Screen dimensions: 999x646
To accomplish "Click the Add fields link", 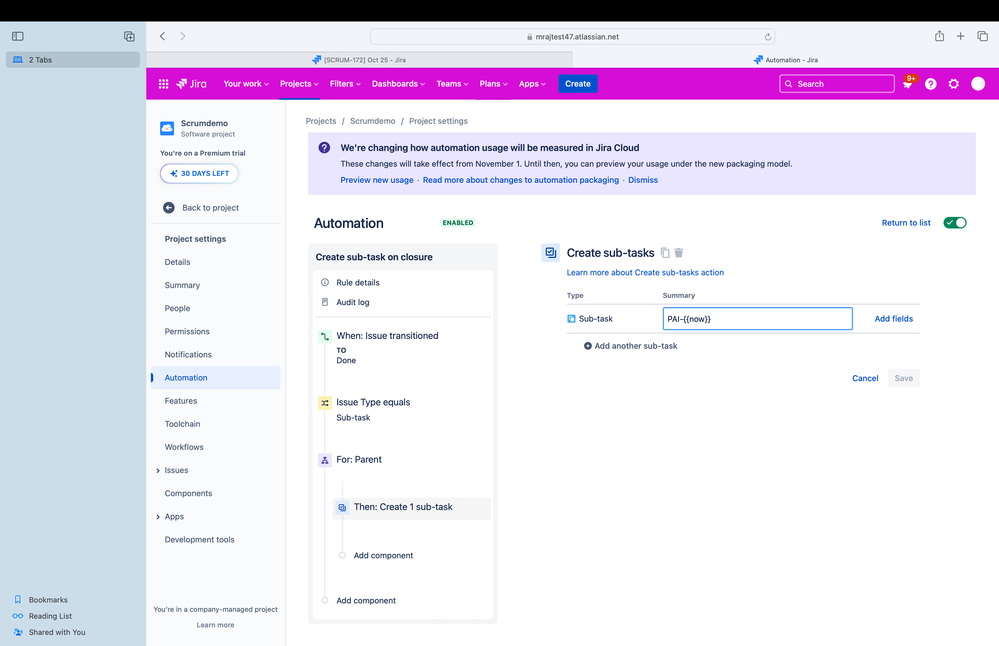I will (x=893, y=319).
